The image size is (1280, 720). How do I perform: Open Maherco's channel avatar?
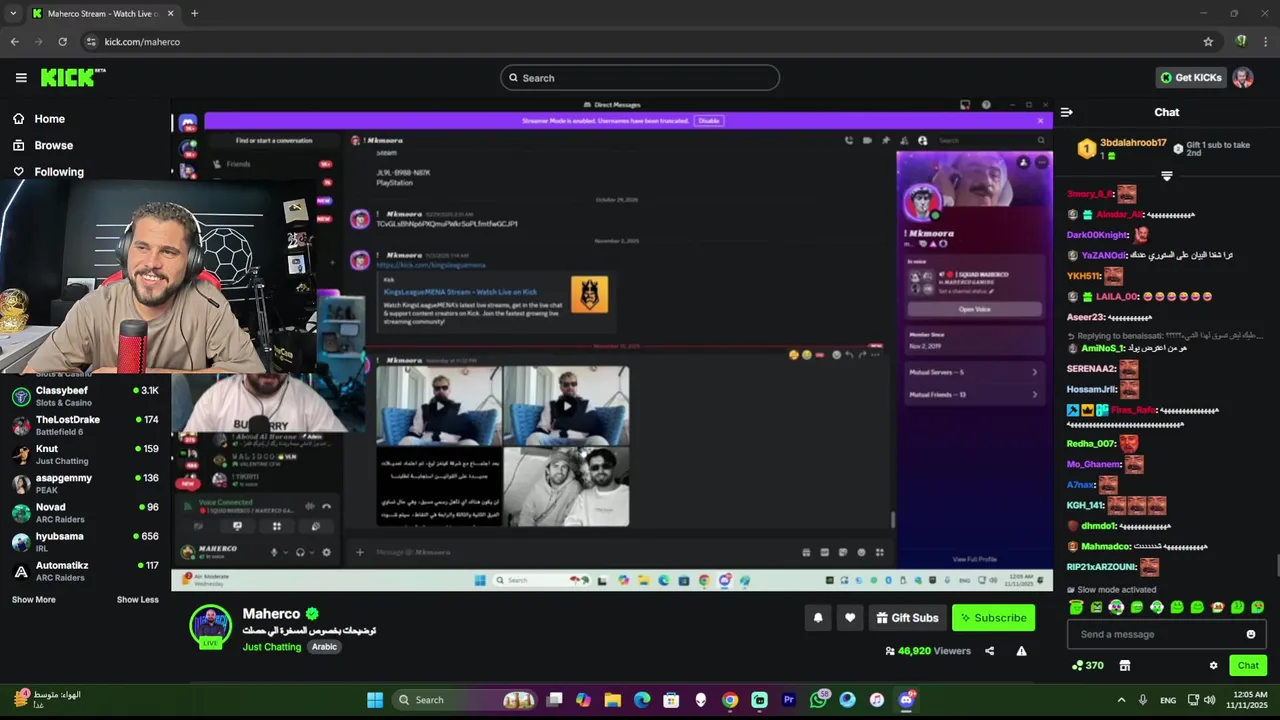tap(210, 625)
